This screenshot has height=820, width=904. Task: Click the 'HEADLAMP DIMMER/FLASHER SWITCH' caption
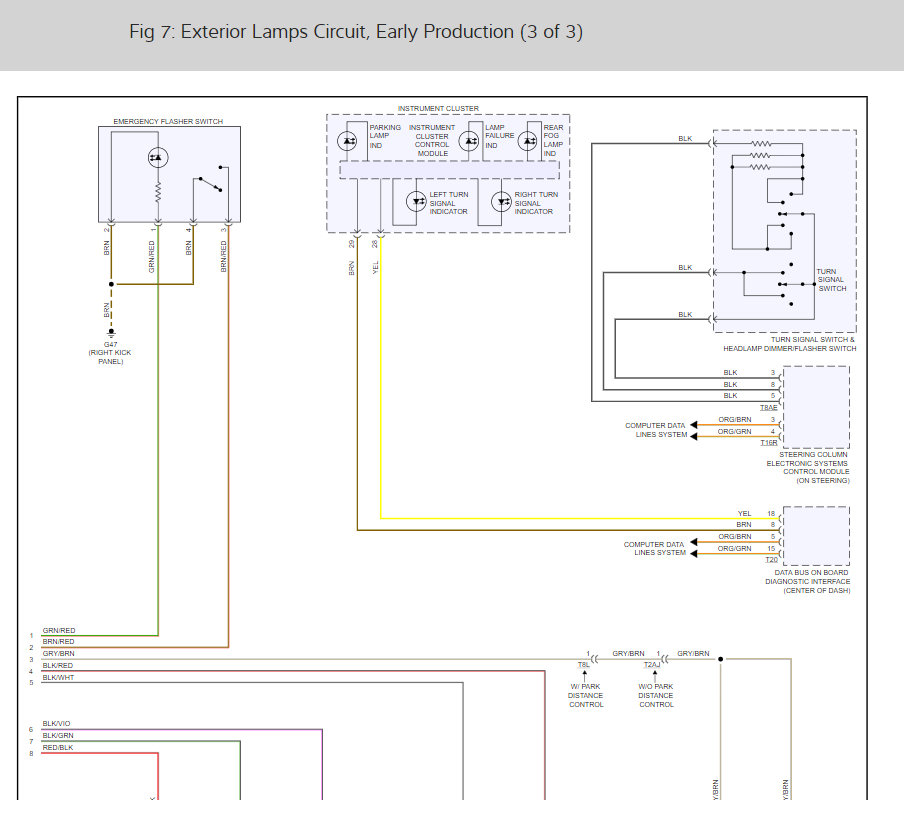pos(789,348)
